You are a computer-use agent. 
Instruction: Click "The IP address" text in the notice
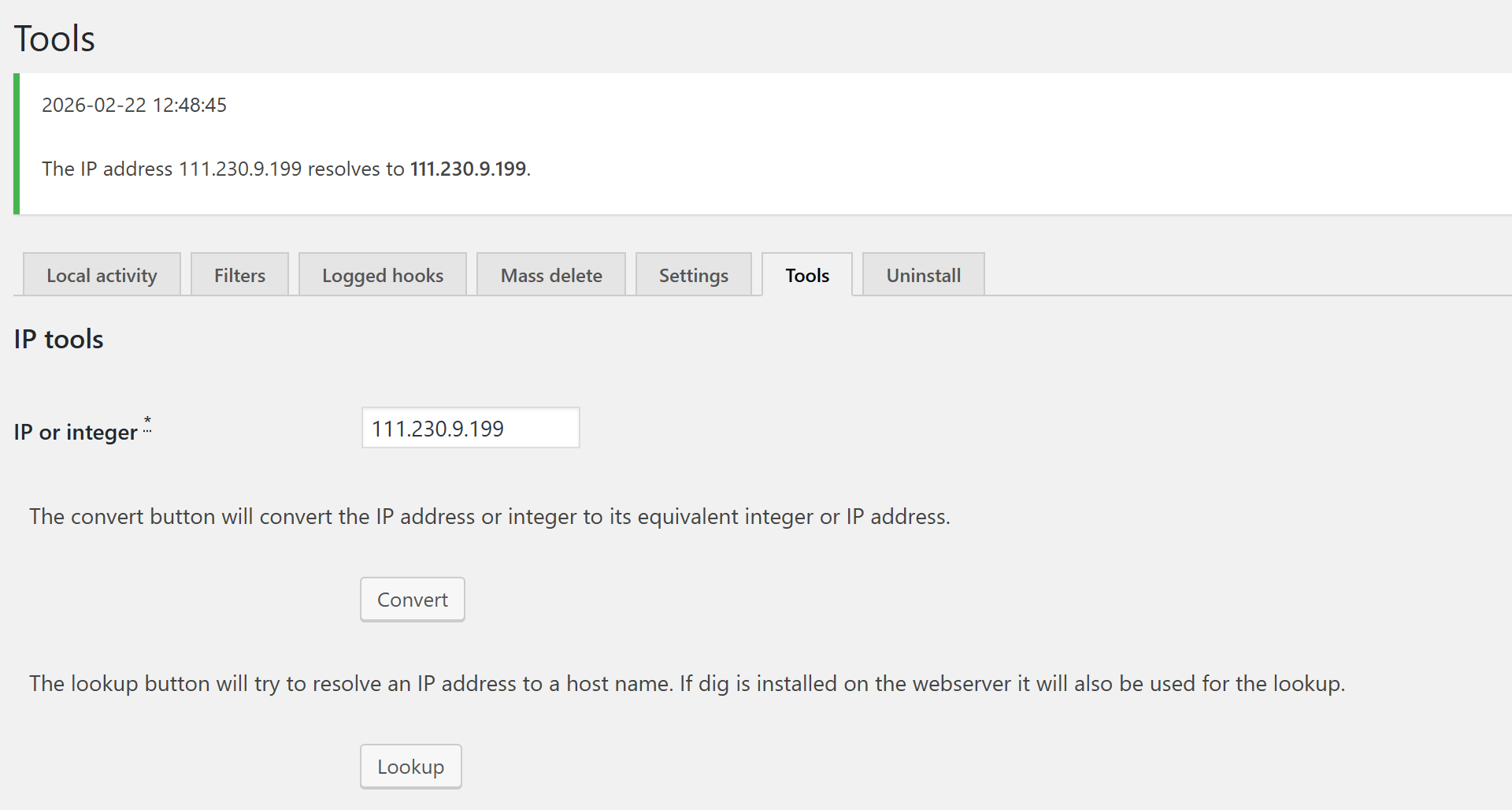click(x=107, y=169)
